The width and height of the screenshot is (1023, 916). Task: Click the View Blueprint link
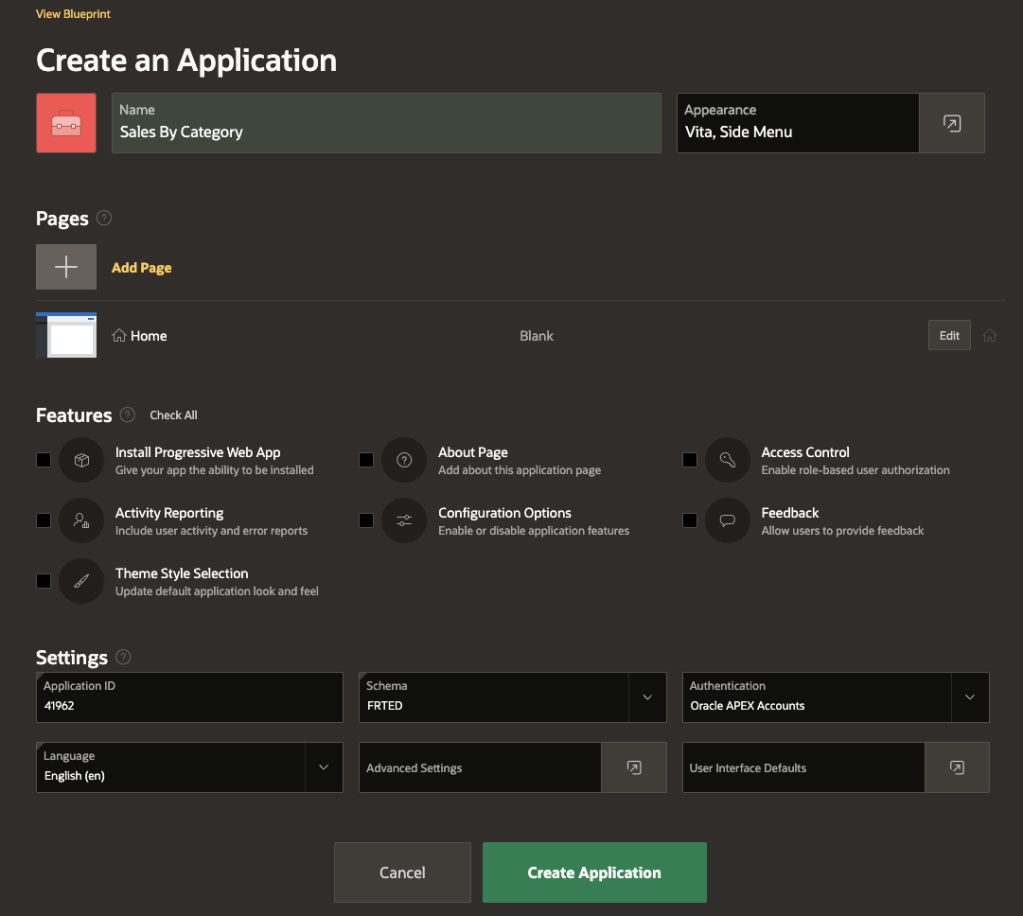coord(73,14)
